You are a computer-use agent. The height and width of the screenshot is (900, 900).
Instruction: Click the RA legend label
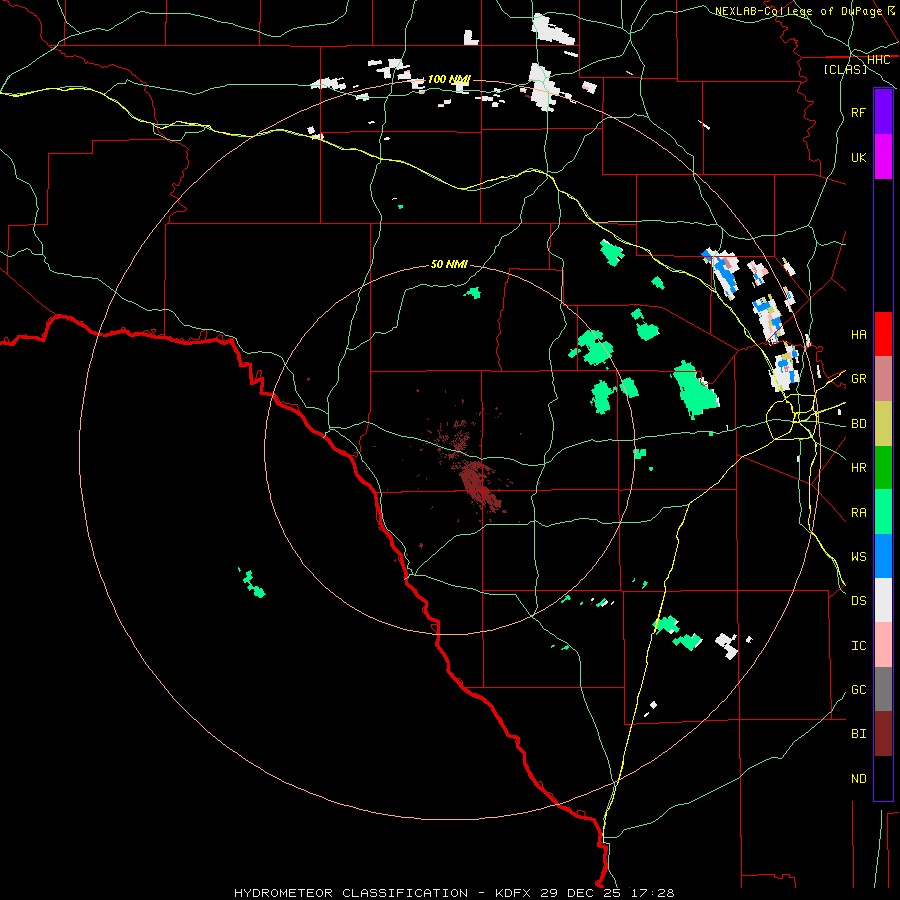pyautogui.click(x=858, y=513)
